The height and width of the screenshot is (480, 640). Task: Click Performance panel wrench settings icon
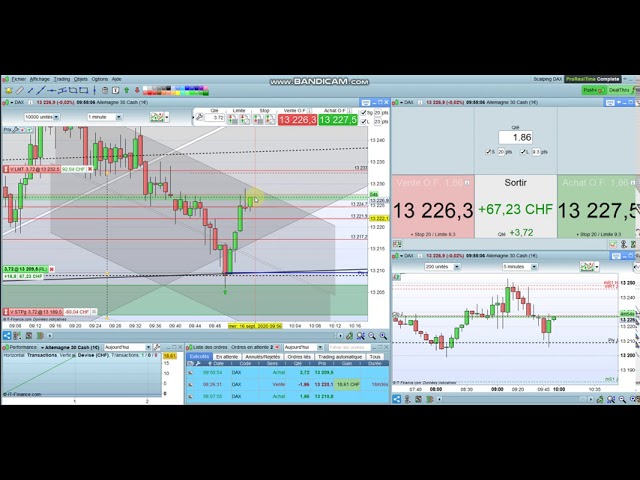(156, 347)
